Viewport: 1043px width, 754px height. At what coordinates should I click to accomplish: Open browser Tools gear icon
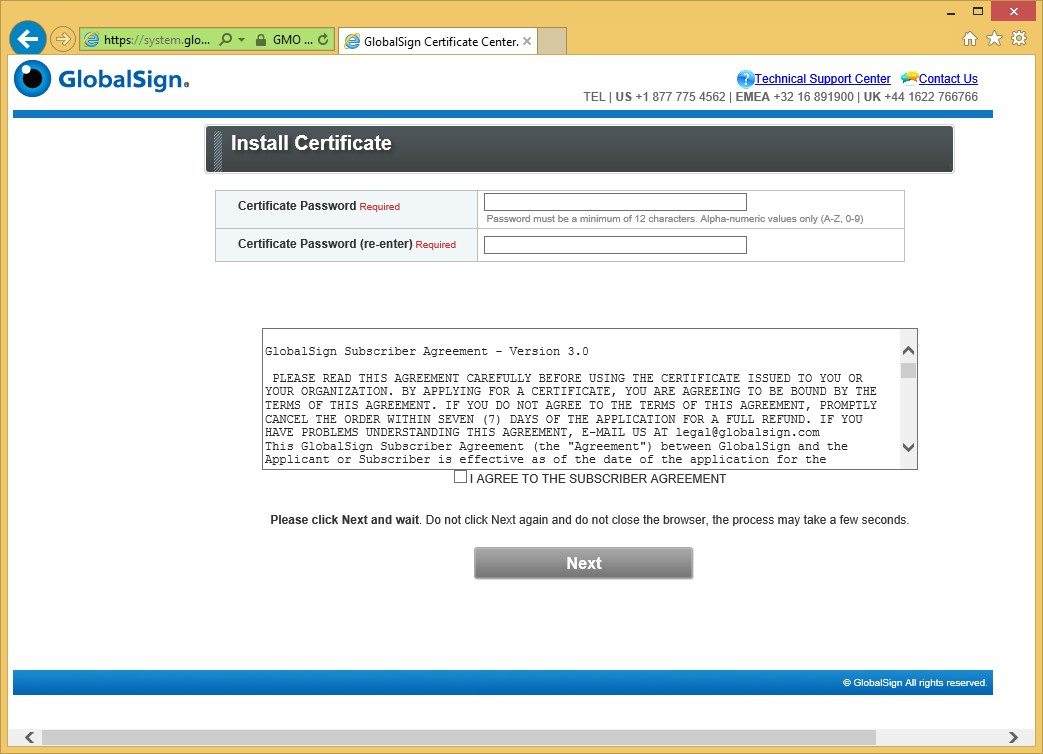tap(1019, 39)
